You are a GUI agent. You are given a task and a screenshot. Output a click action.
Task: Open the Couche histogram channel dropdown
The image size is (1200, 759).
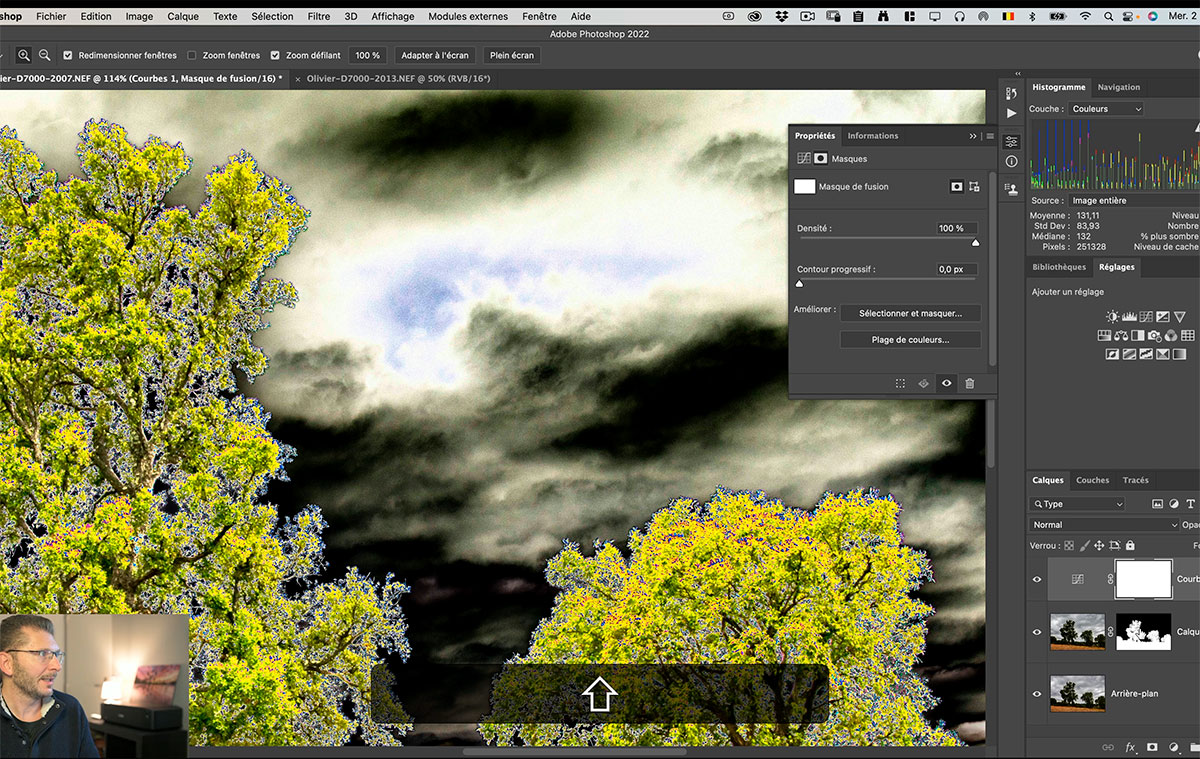click(x=1105, y=109)
